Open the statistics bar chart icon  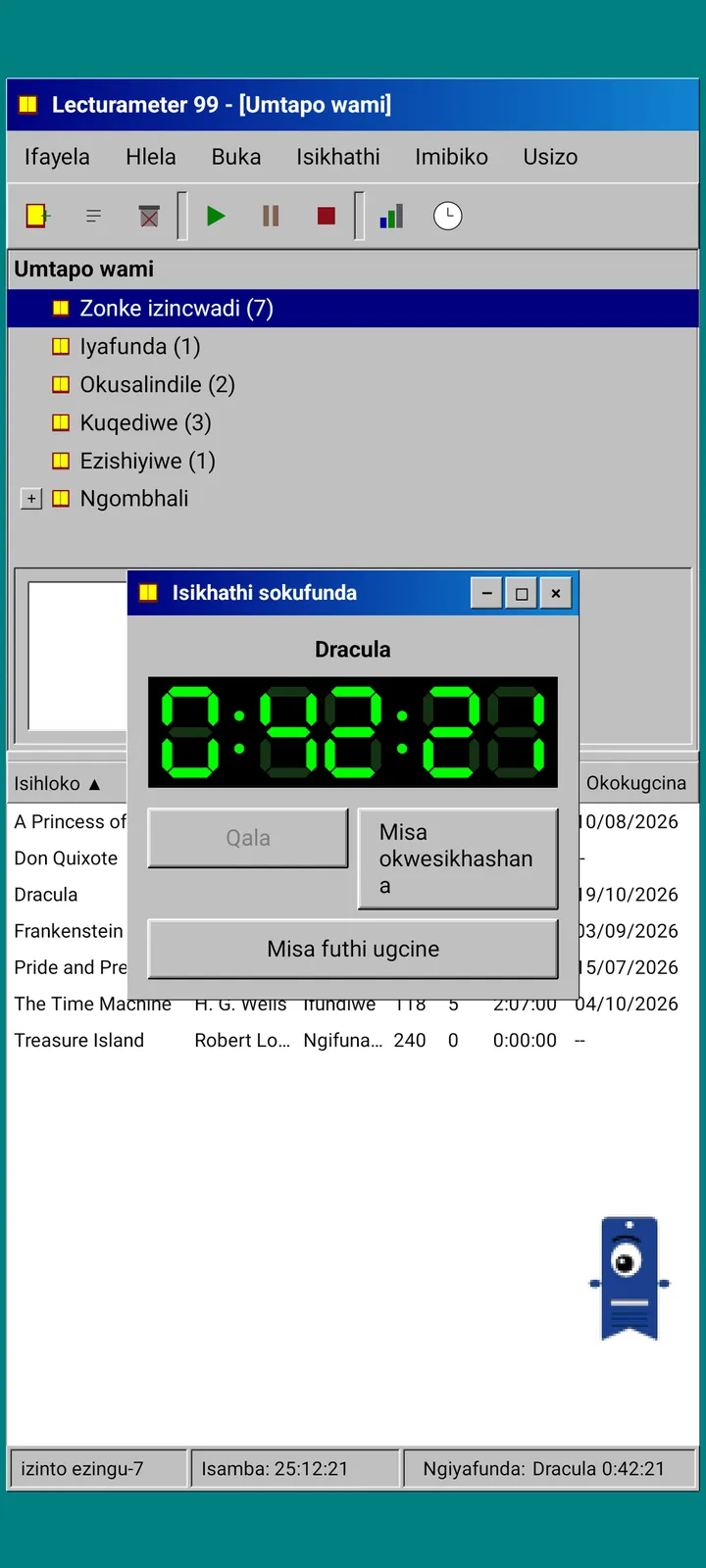point(392,216)
